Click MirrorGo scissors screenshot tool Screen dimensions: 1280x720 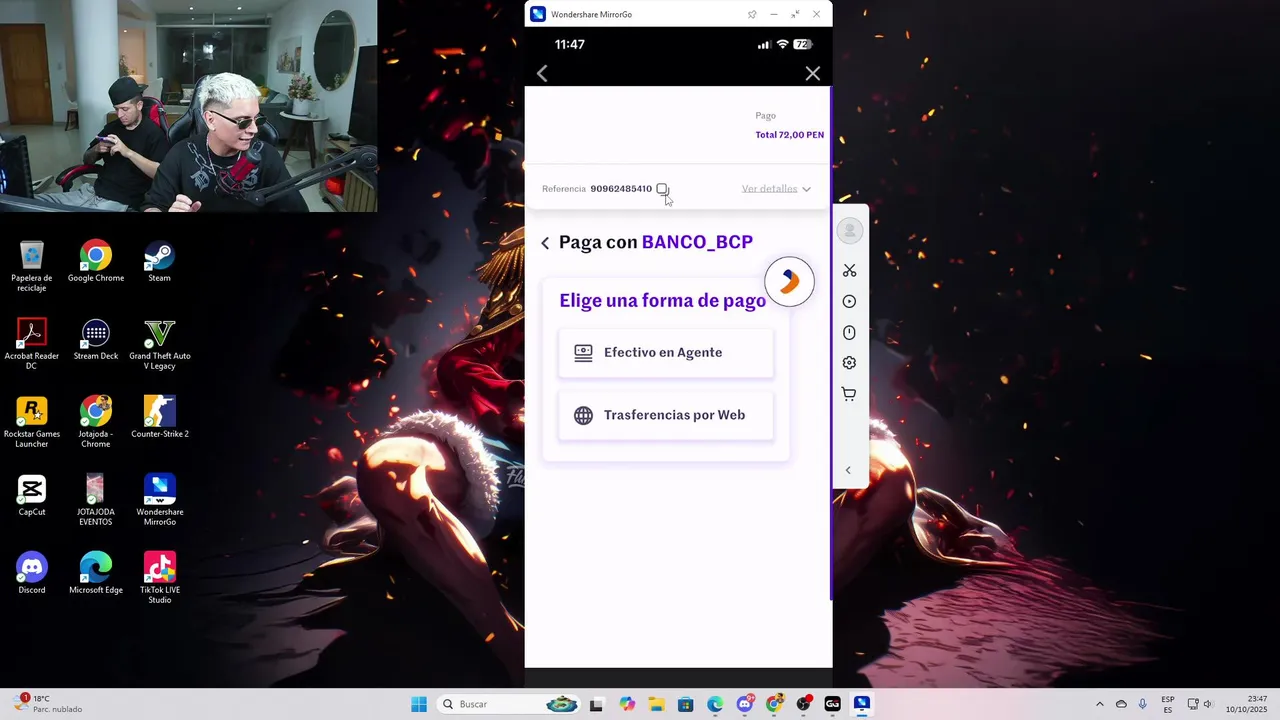point(849,271)
